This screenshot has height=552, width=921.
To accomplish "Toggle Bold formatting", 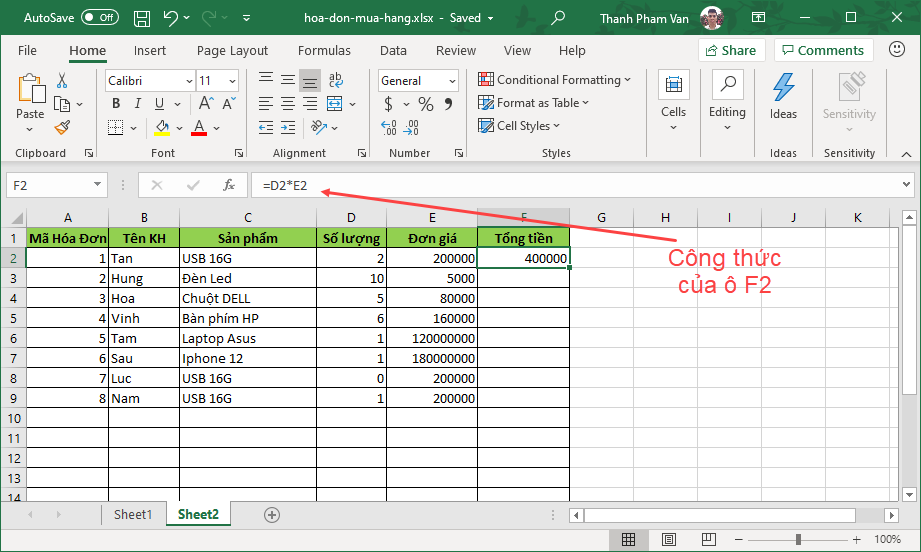I will [116, 104].
